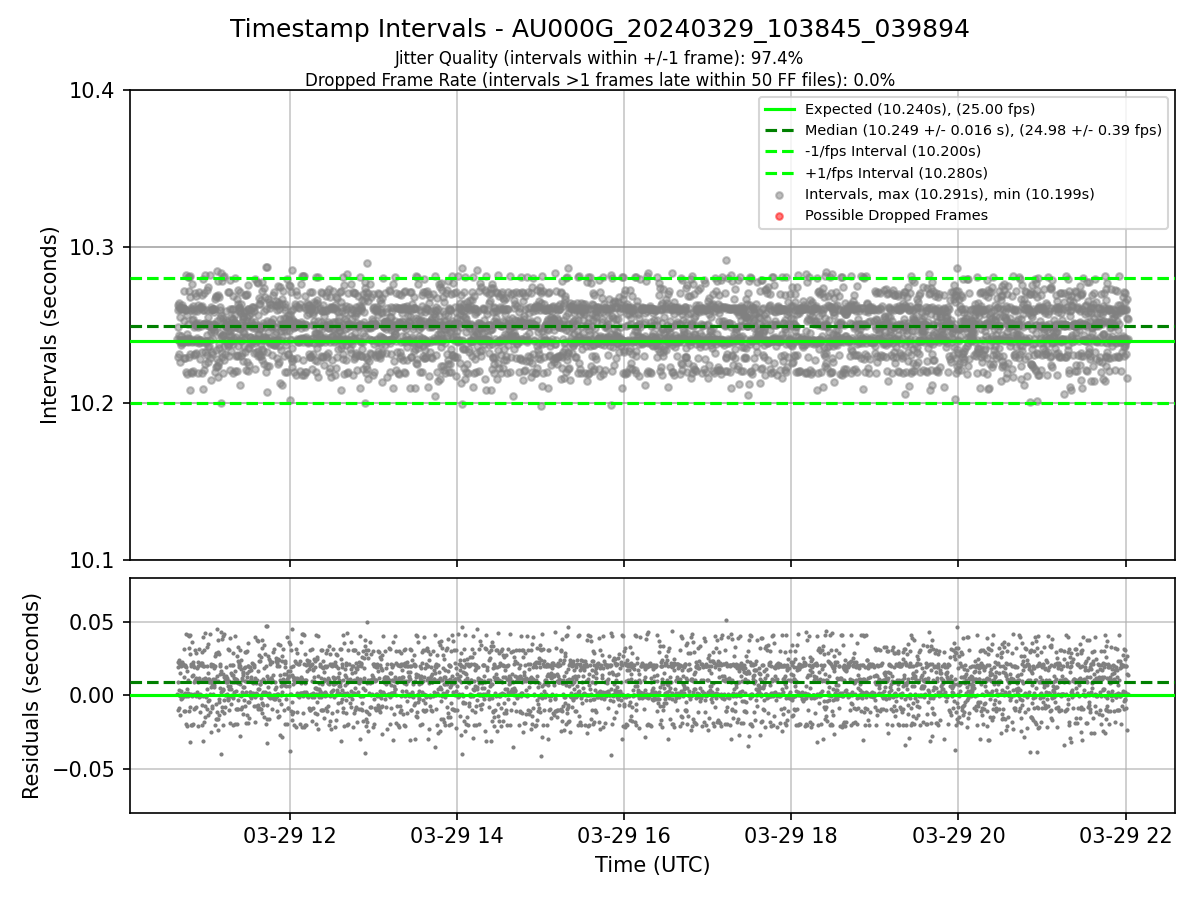Click the '03-29 22' x-axis tick label
Screen dimensions: 1200x900
[x=1126, y=836]
